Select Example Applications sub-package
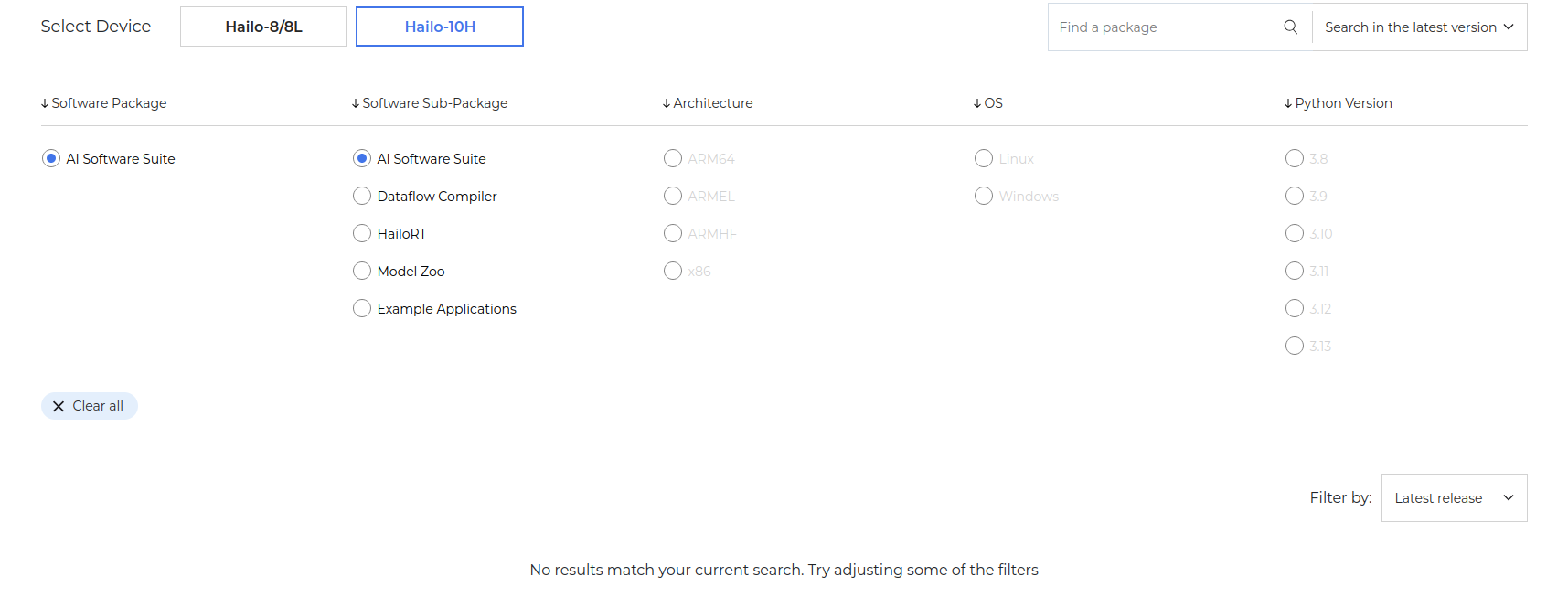Screen dimensions: 1568x608 (x=362, y=309)
